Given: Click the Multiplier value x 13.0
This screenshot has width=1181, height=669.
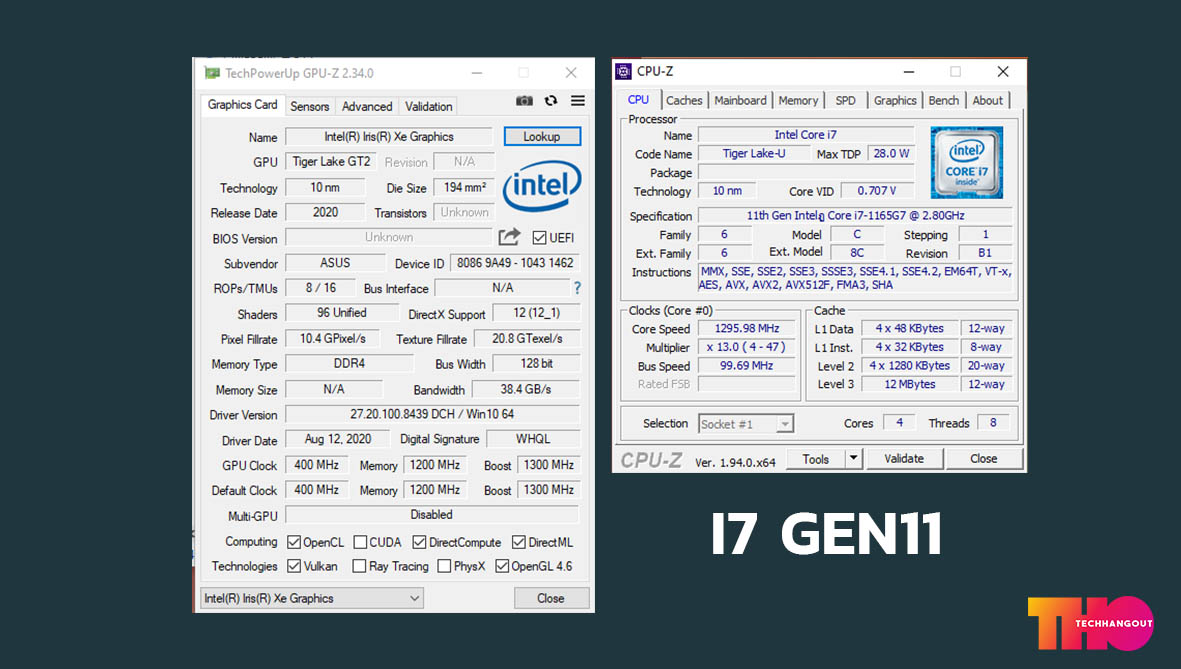Looking at the screenshot, I should point(747,347).
